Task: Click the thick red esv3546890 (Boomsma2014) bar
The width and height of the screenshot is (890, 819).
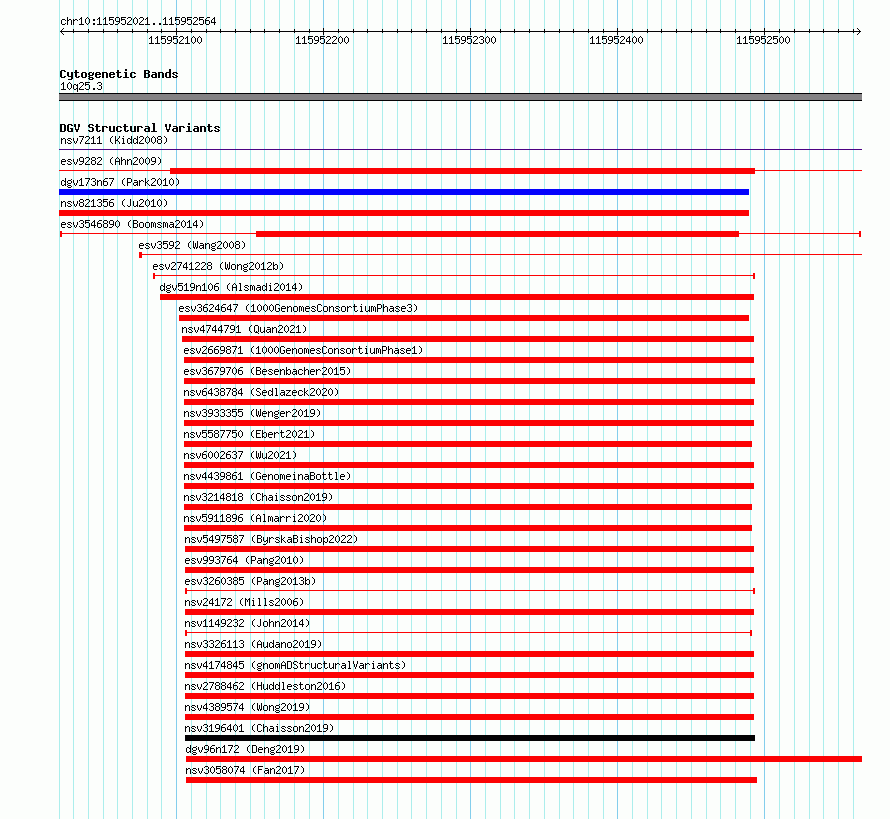Action: coord(498,234)
